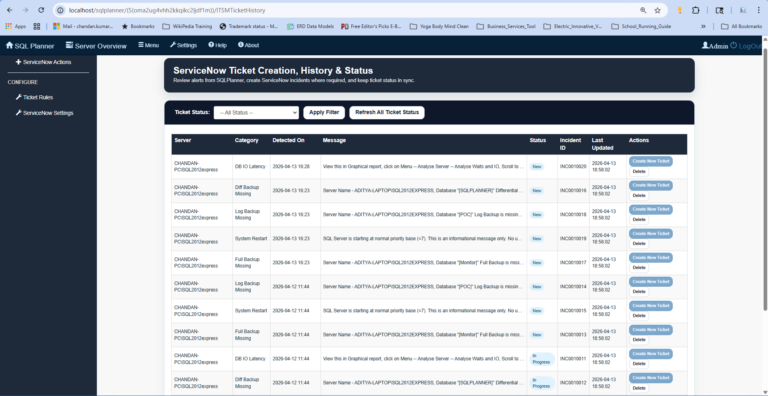Bookmark this page with the star icon
This screenshot has height=396, width=768.
click(657, 10)
